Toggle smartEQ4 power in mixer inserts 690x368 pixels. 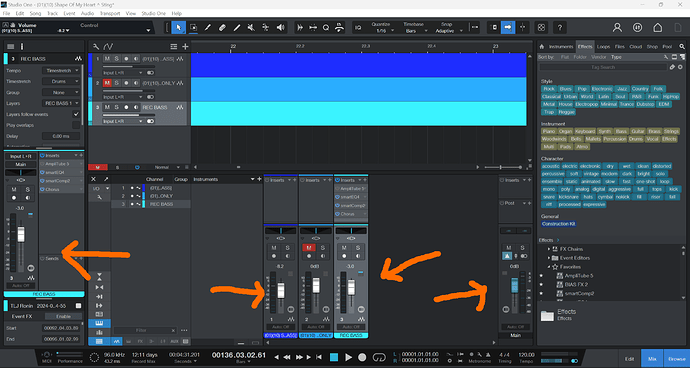point(338,197)
